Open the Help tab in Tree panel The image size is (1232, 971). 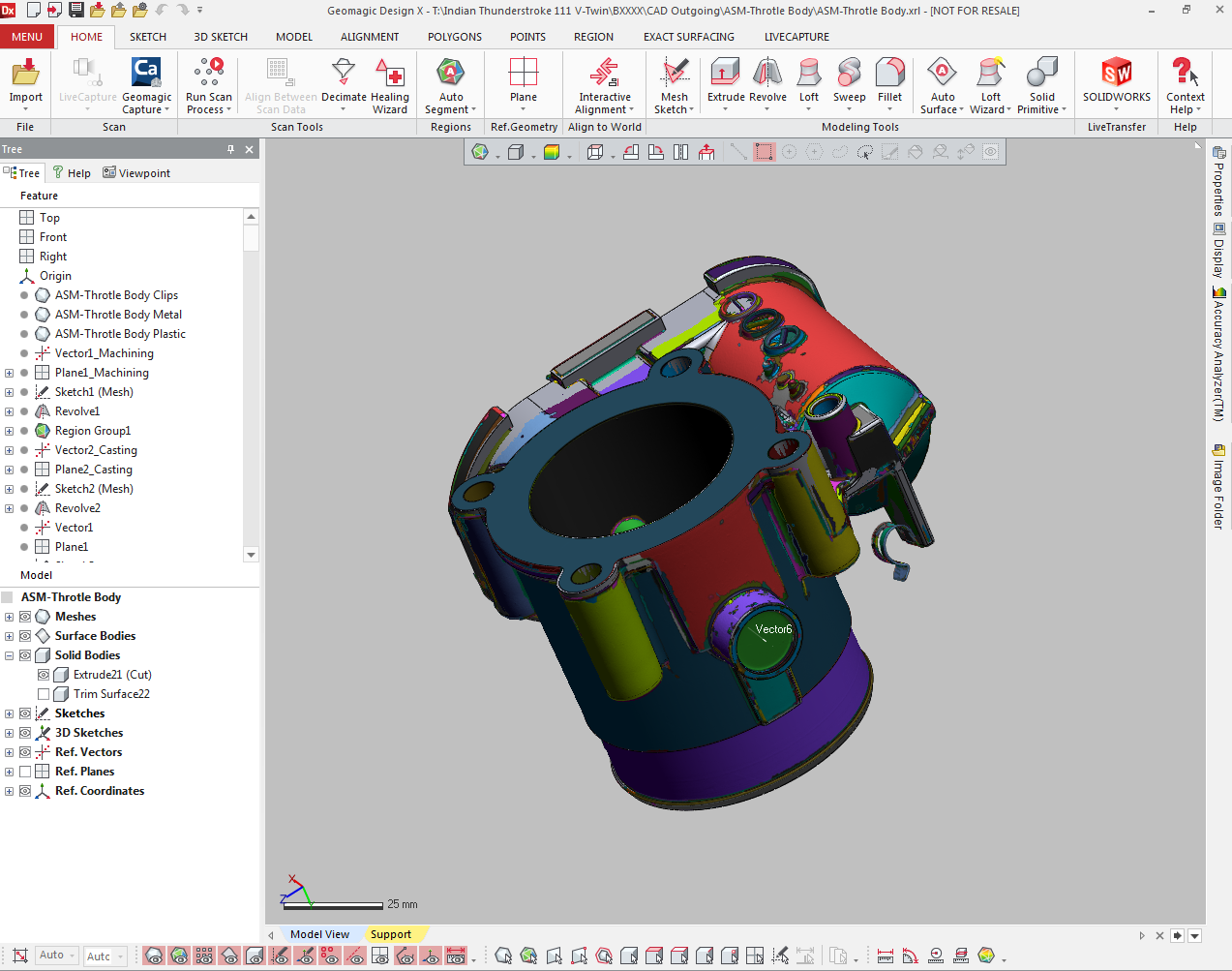coord(72,173)
